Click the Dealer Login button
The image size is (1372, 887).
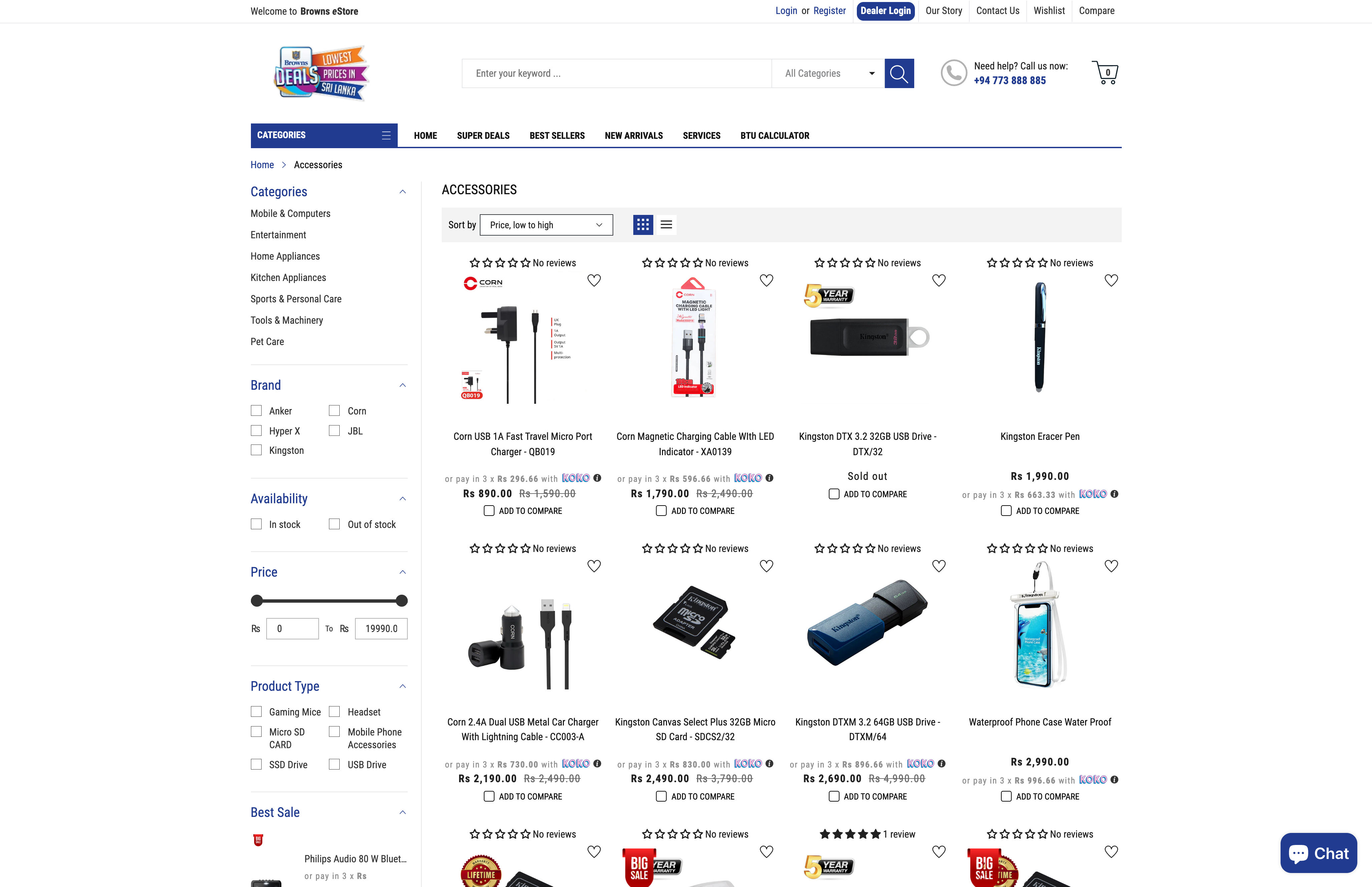coord(886,11)
